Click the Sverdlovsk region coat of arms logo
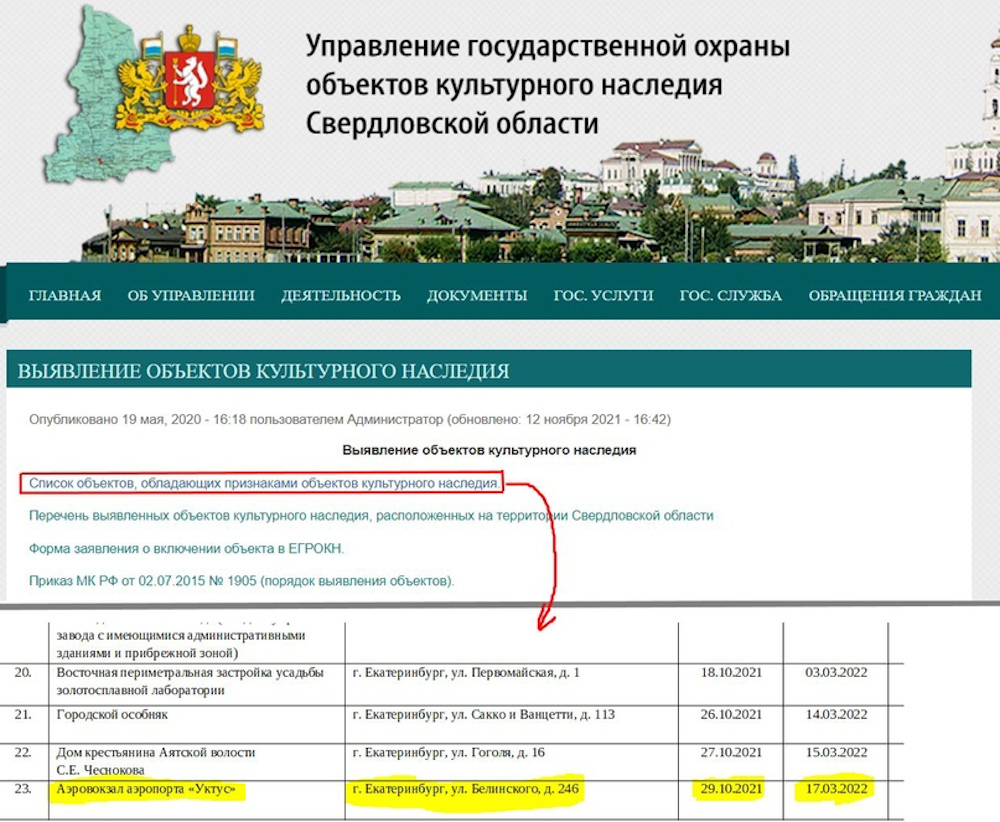Image resolution: width=1000 pixels, height=822 pixels. point(189,80)
